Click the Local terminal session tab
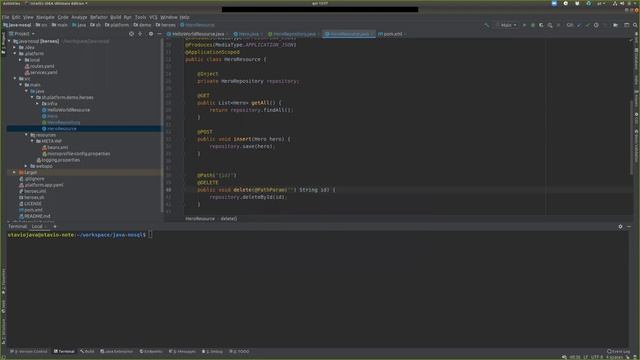The height and width of the screenshot is (360, 640). tap(39, 227)
